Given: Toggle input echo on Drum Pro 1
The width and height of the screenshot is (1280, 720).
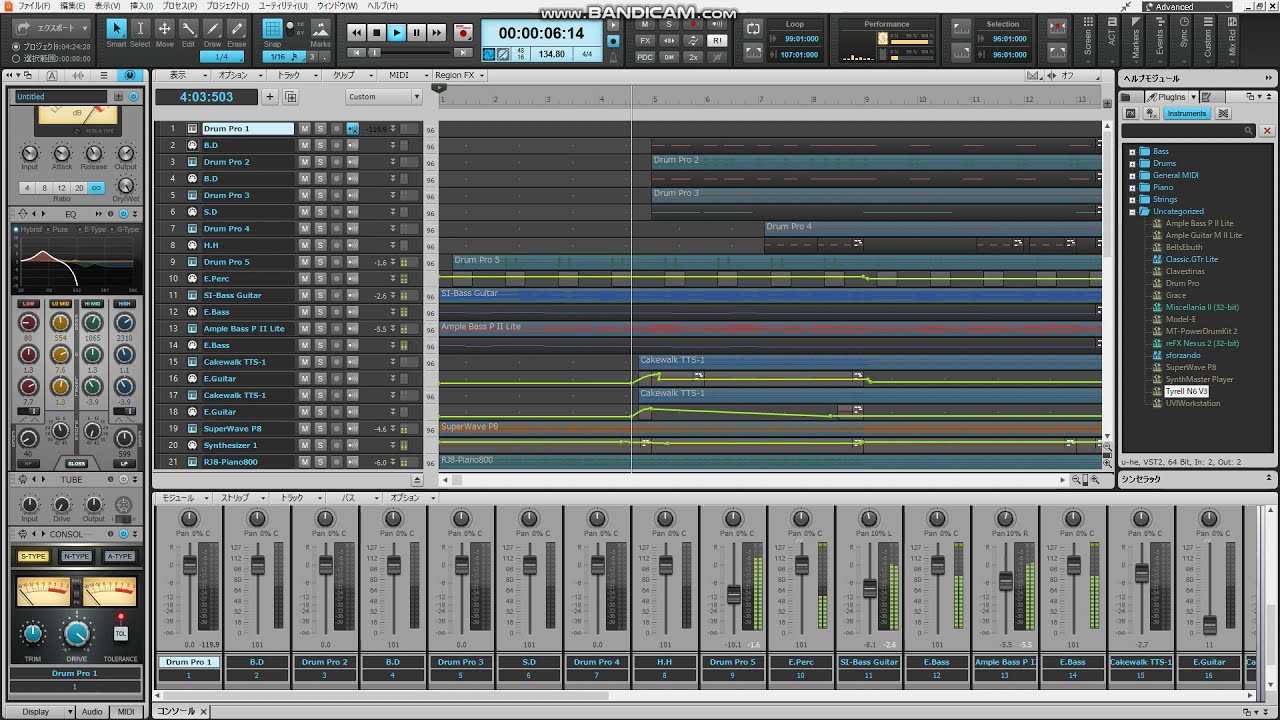Looking at the screenshot, I should click(352, 129).
